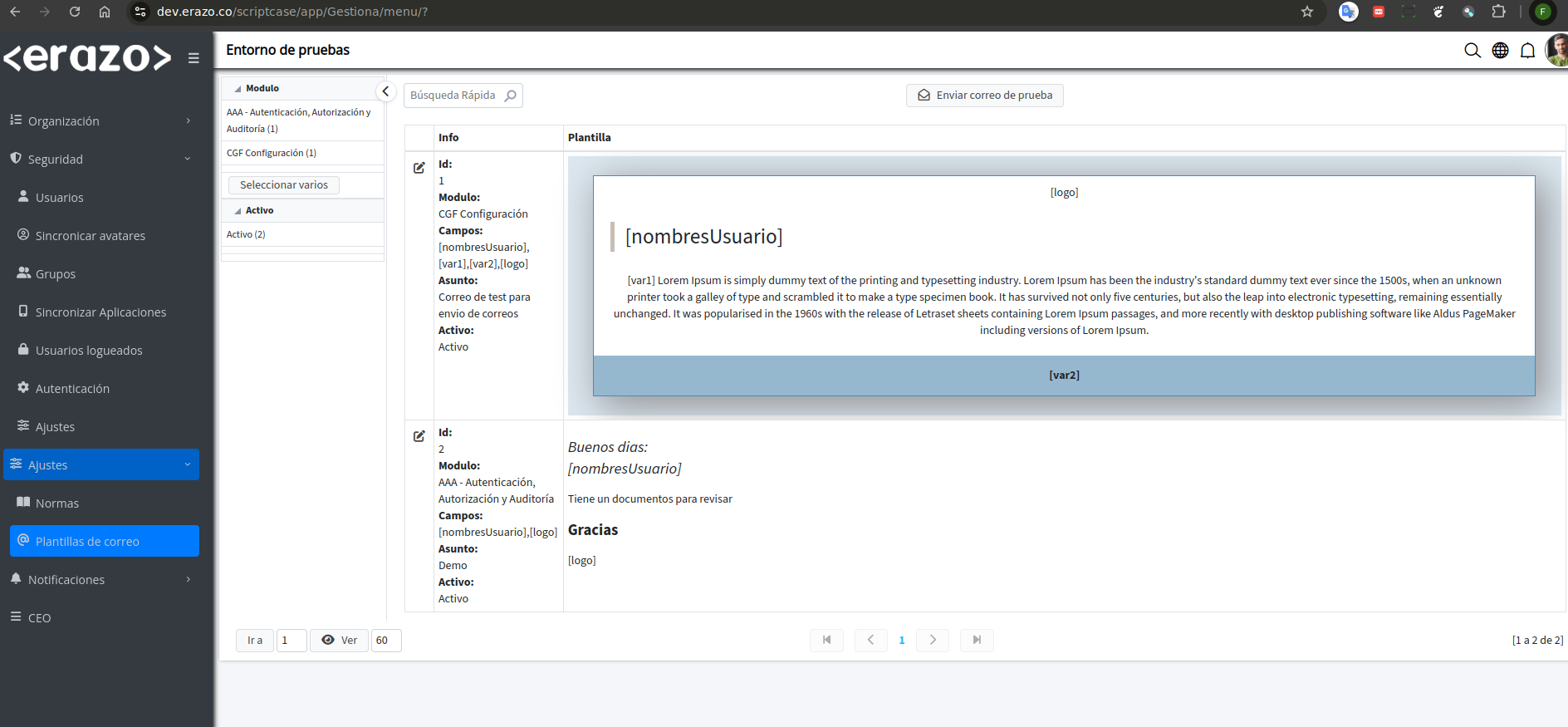This screenshot has width=1568, height=727.
Task: Collapse the Activo filter group
Action: pos(238,211)
